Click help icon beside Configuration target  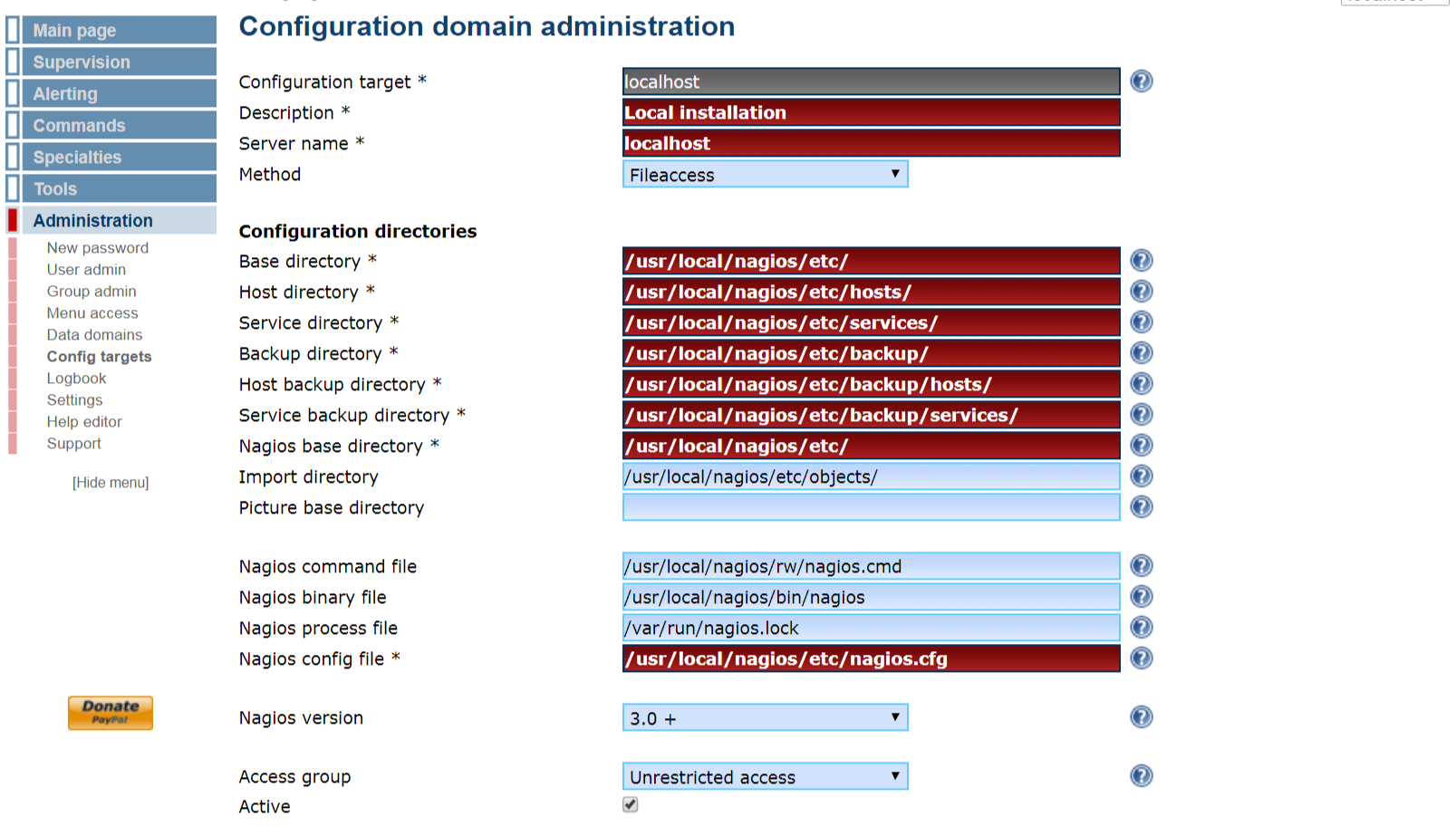click(x=1141, y=82)
